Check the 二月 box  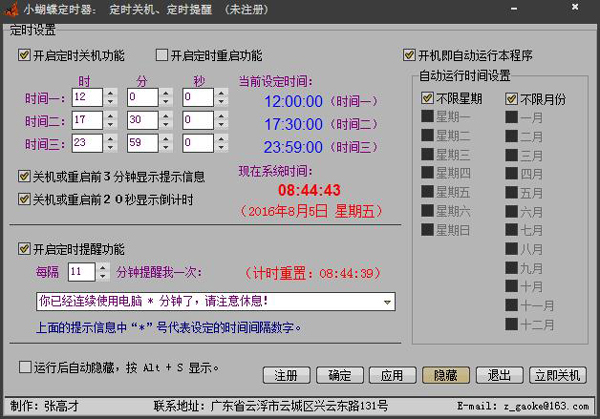[511, 136]
